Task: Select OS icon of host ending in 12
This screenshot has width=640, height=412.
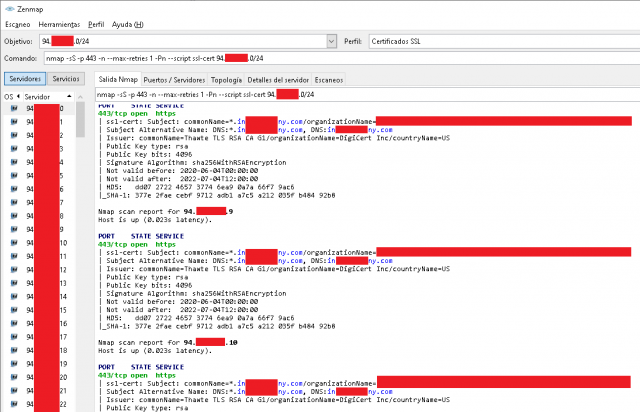Action: click(14, 269)
